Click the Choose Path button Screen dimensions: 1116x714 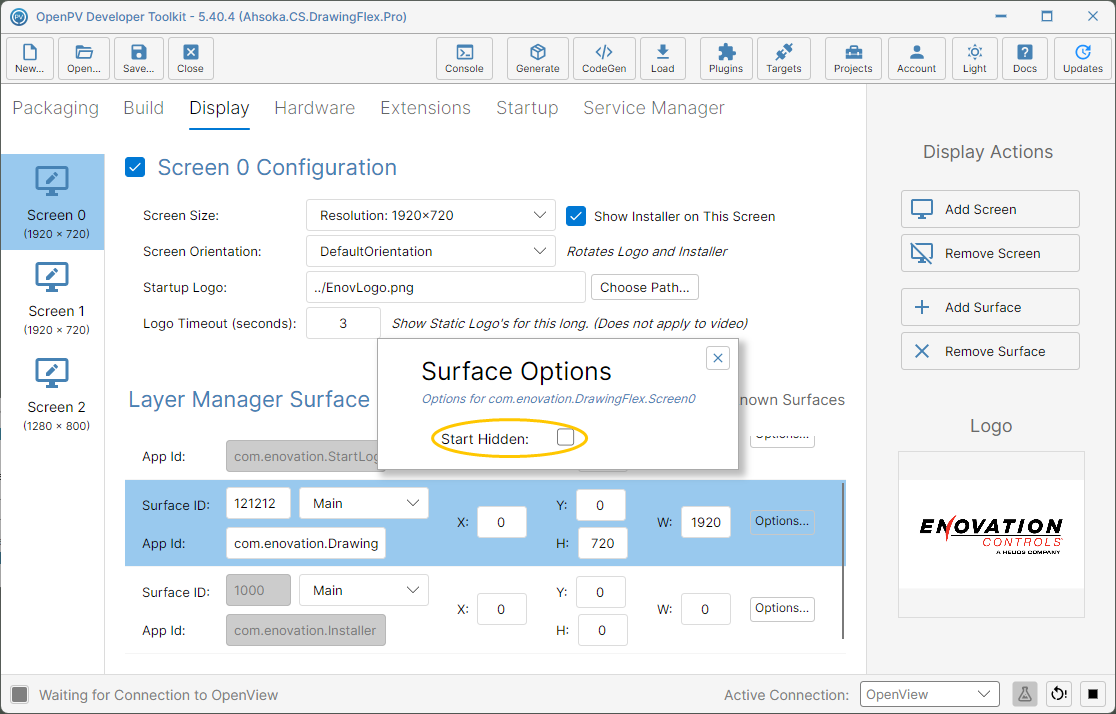(x=645, y=287)
